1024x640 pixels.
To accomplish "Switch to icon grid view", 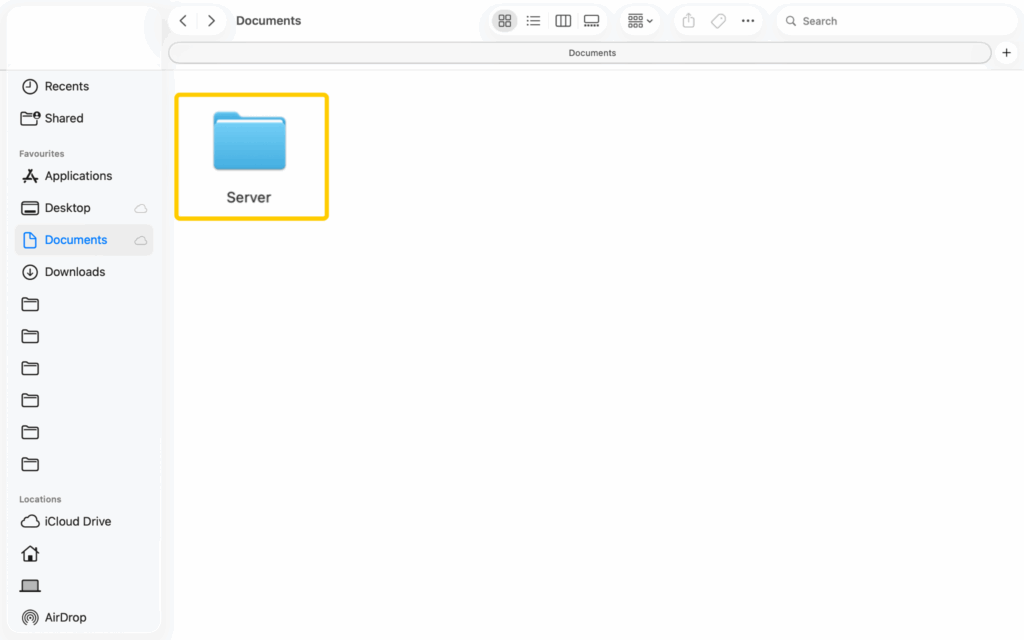I will coord(505,21).
